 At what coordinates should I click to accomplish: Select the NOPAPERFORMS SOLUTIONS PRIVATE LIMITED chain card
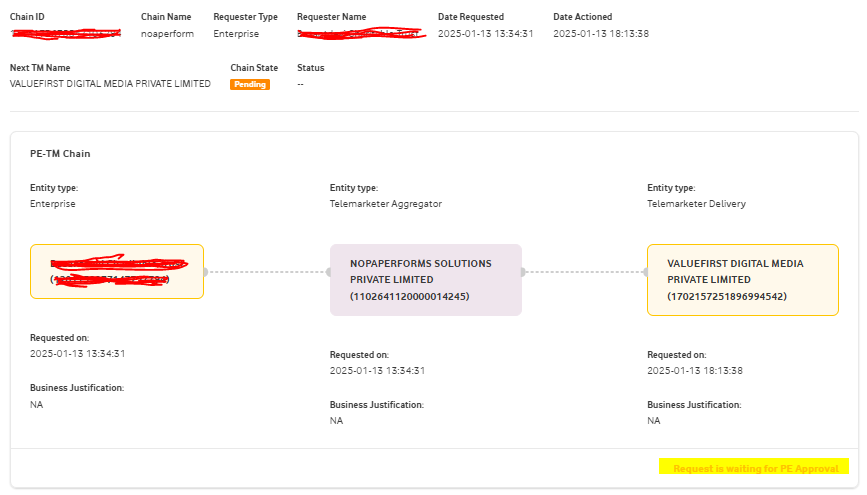point(426,280)
